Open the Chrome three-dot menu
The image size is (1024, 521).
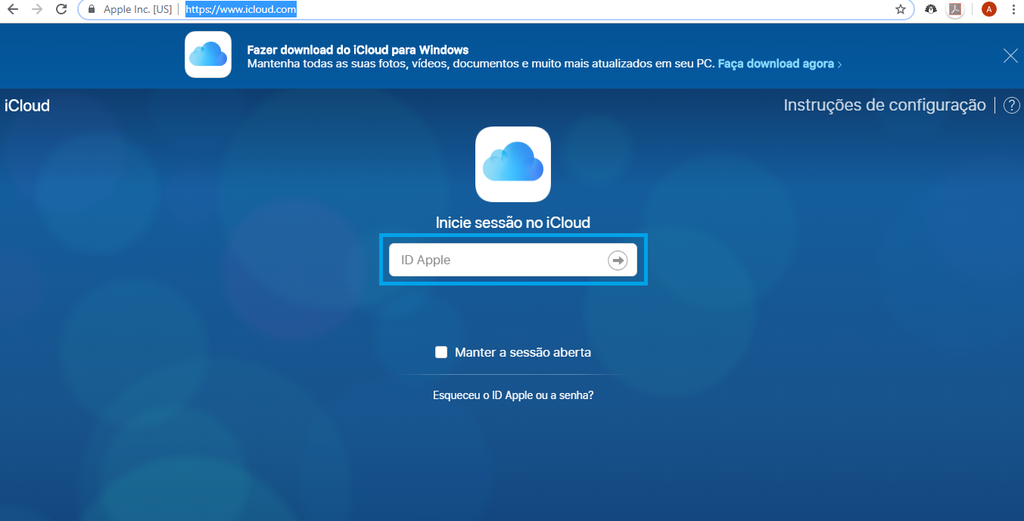click(x=1013, y=9)
